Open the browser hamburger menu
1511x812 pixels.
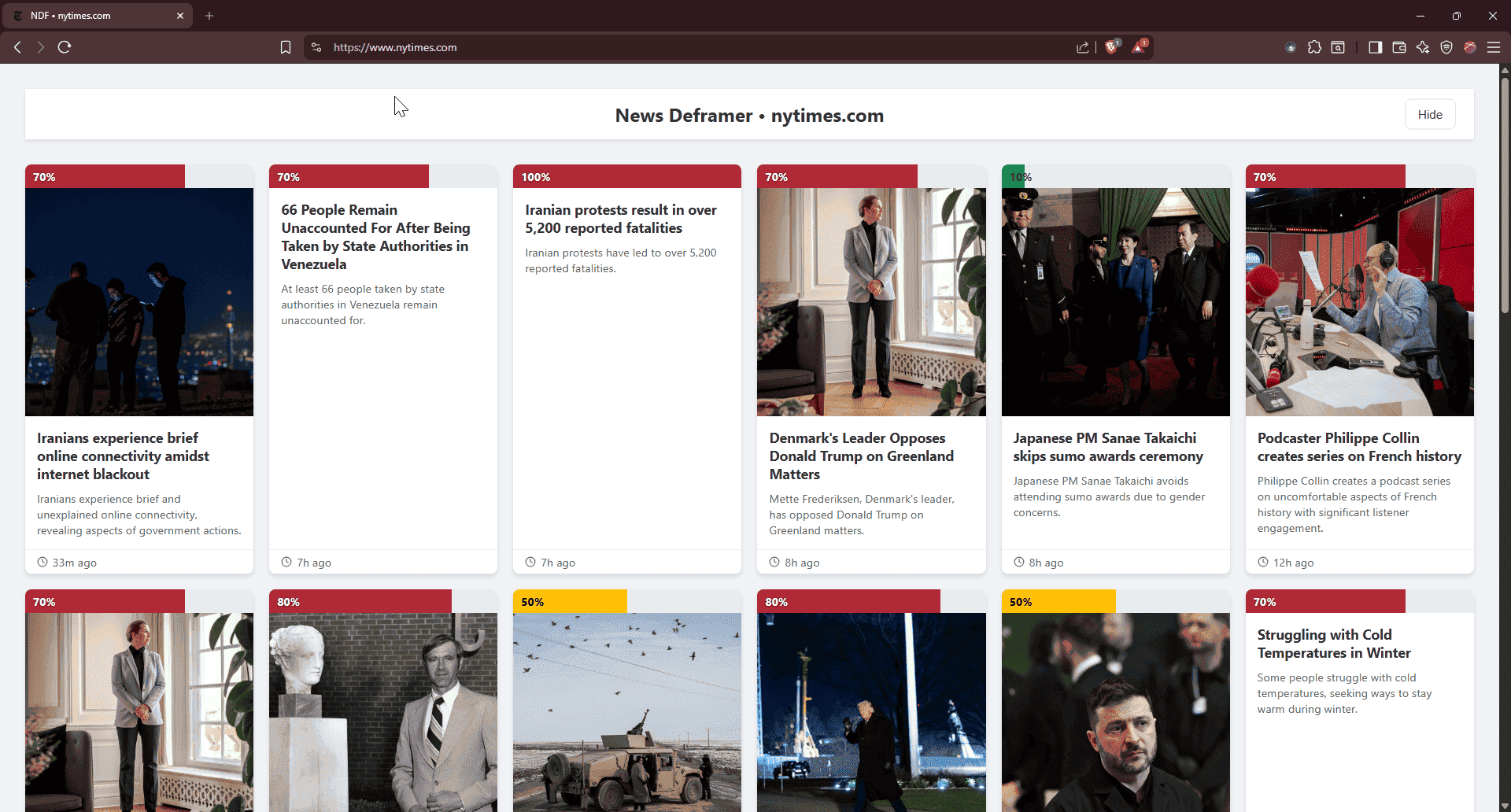tap(1493, 47)
